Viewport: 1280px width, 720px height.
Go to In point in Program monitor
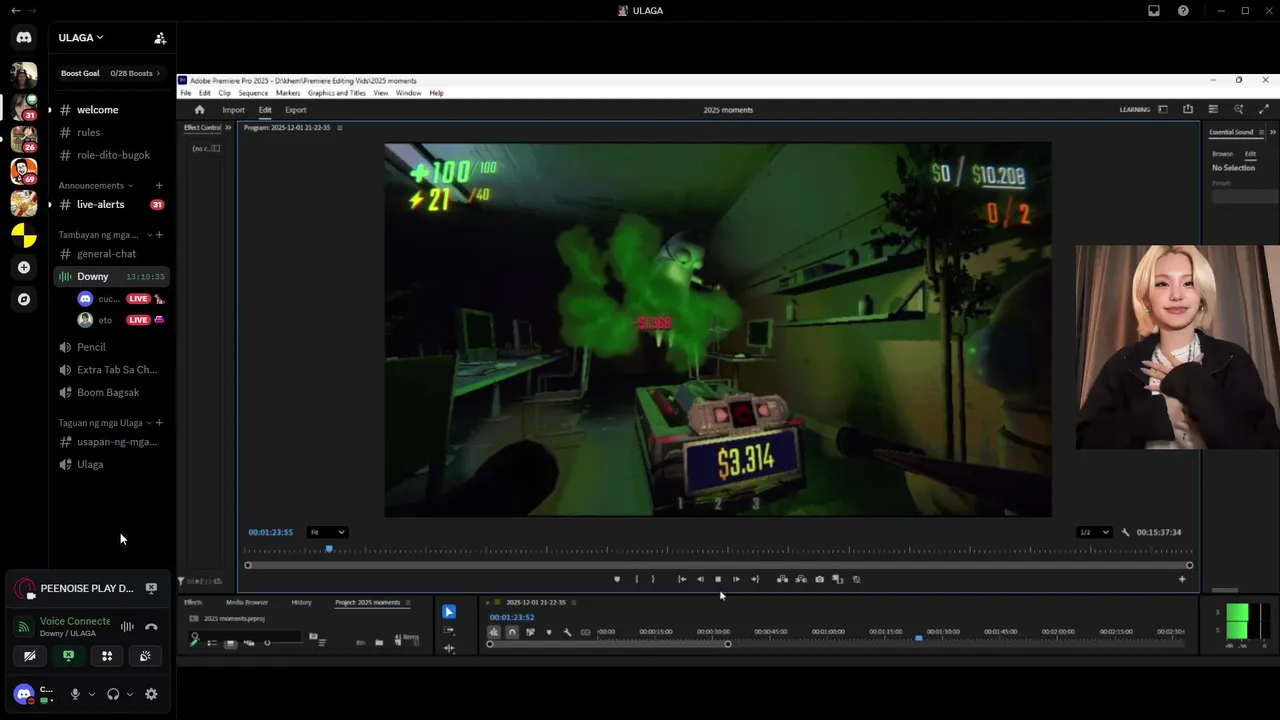(x=682, y=579)
